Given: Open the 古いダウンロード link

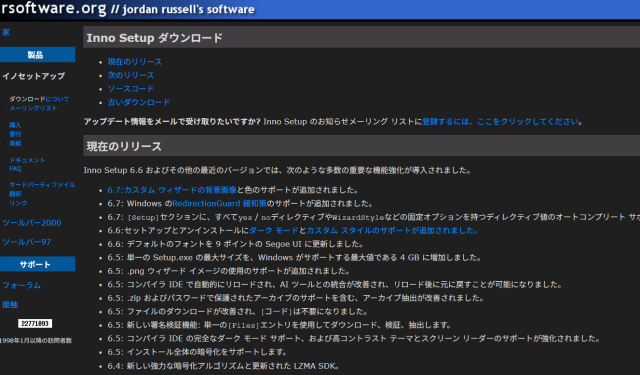Looking at the screenshot, I should [138, 102].
